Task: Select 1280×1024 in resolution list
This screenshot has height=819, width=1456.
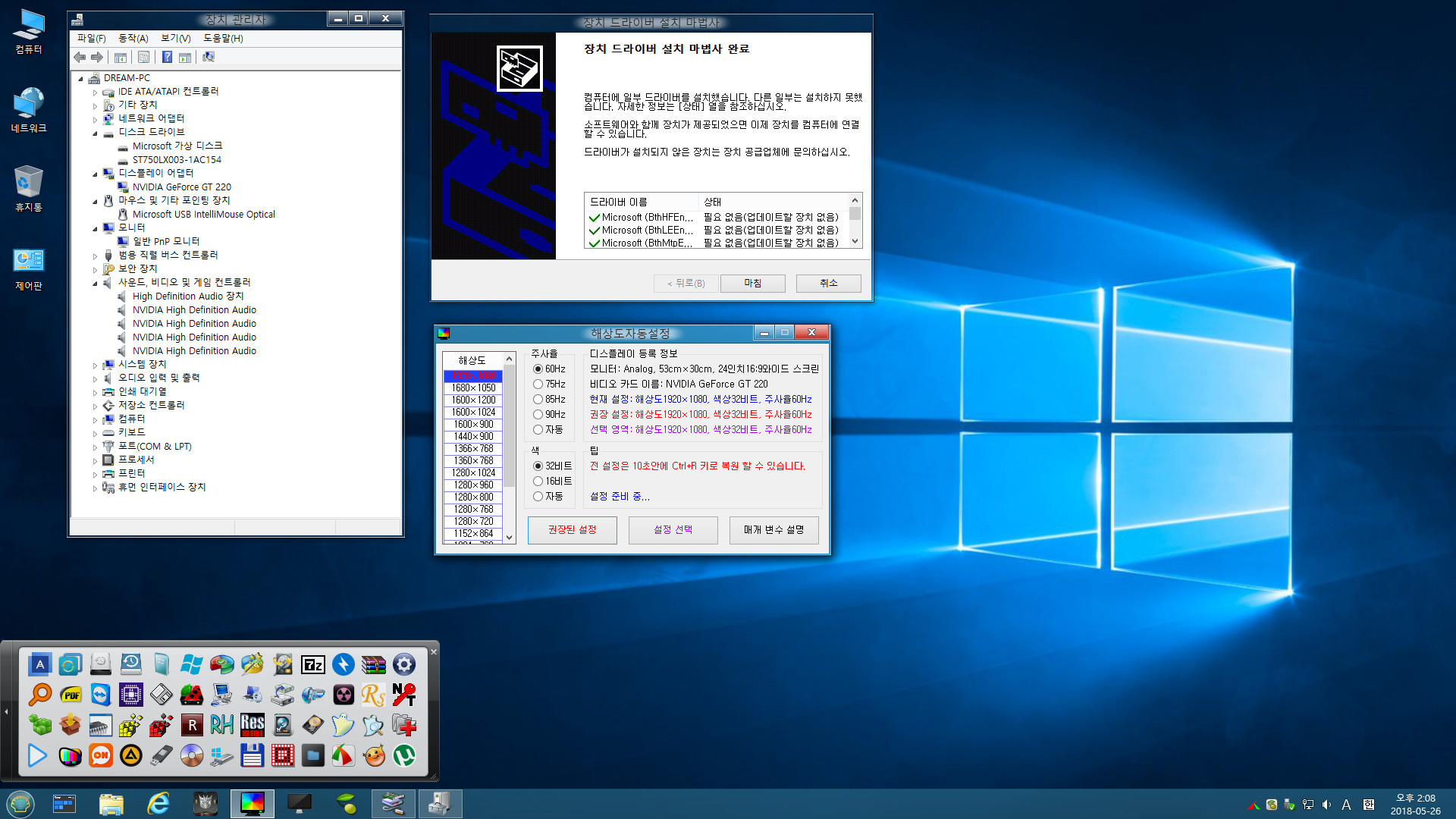Action: pos(473,473)
